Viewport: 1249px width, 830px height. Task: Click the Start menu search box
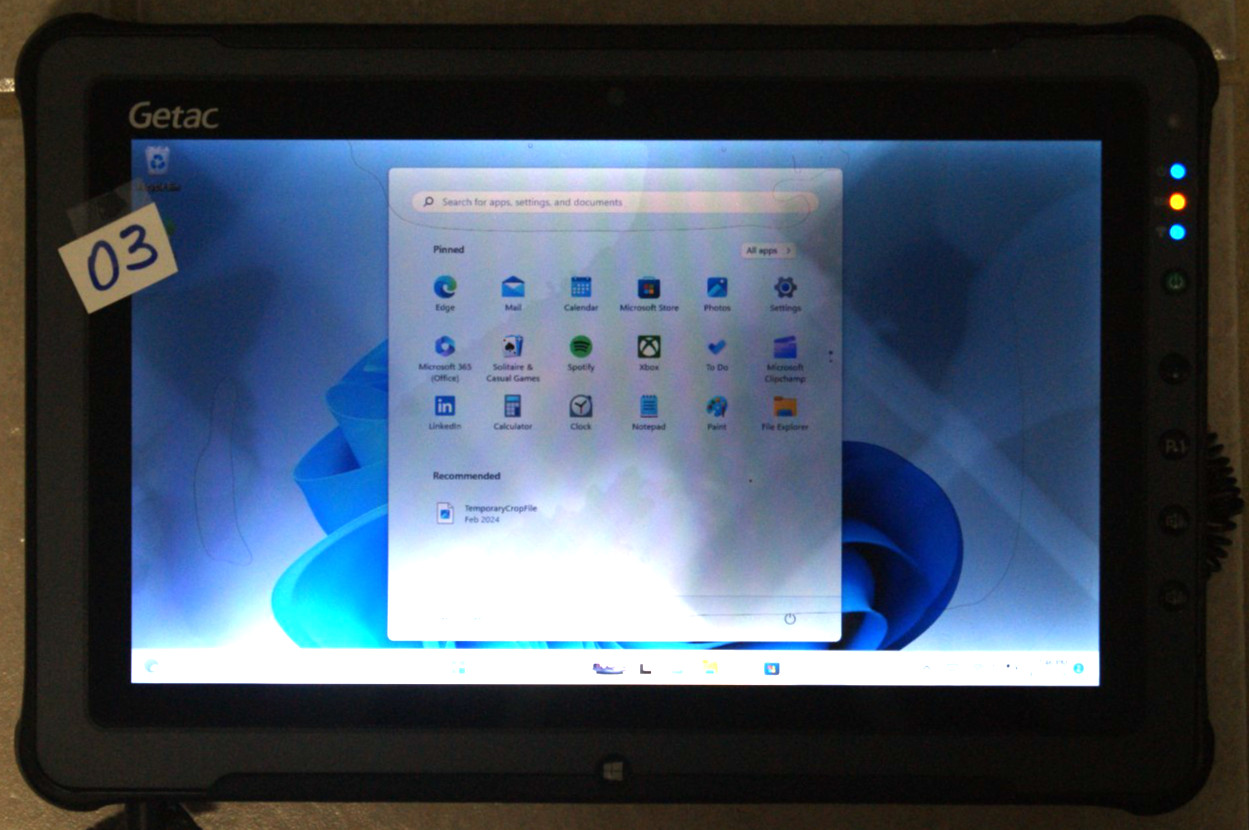[x=615, y=202]
